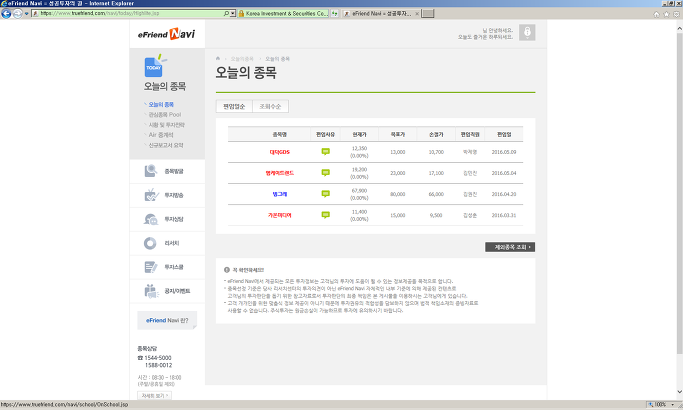The image size is (683, 410).
Task: Select the highlighted 오늘의 종목 submenu link
Action: (161, 105)
